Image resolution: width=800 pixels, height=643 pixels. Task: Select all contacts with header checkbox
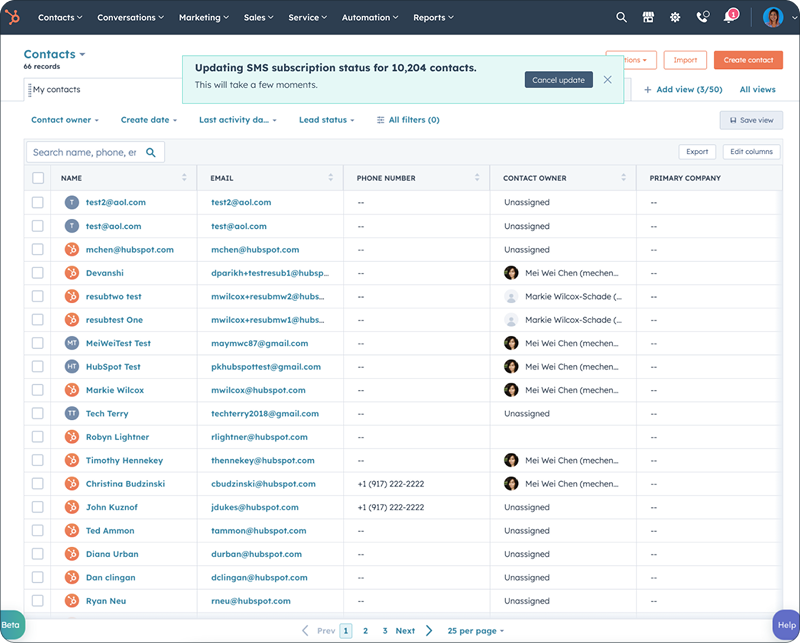(x=37, y=178)
